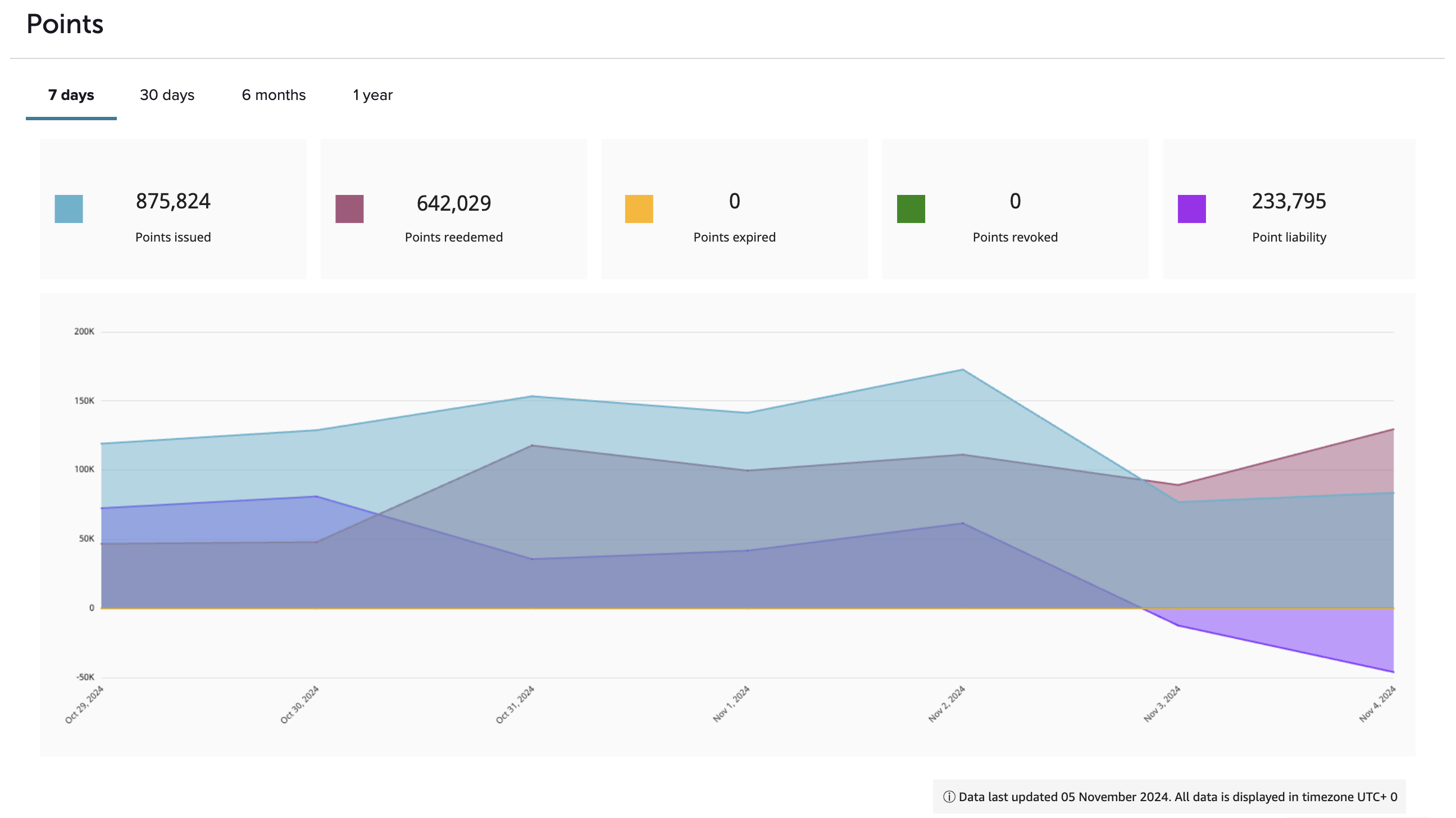
Task: Click the info icon beside data updated note
Action: 949,797
